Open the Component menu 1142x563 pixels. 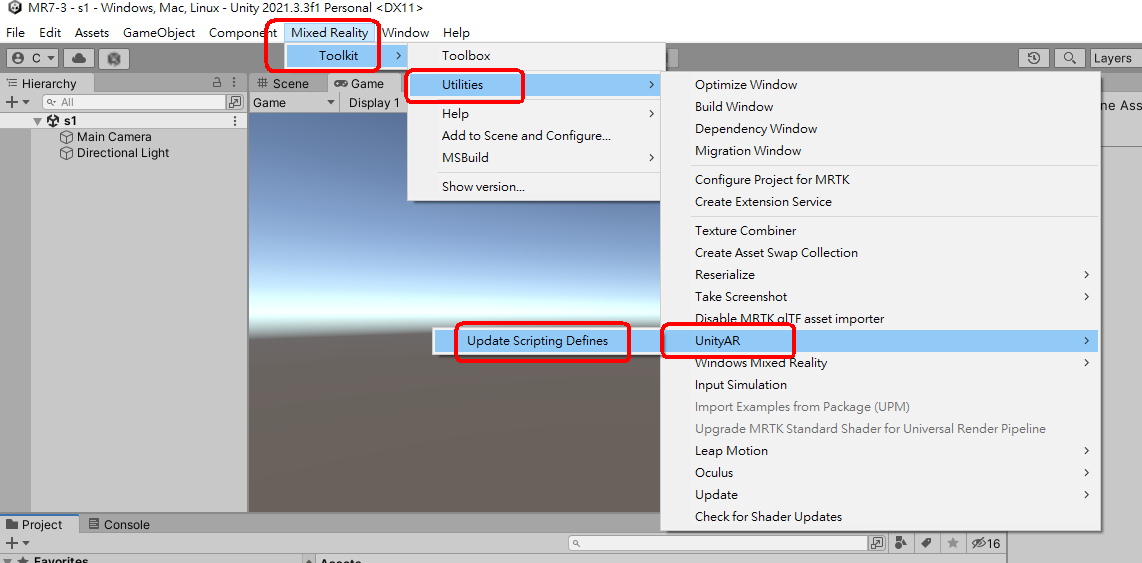(x=243, y=33)
